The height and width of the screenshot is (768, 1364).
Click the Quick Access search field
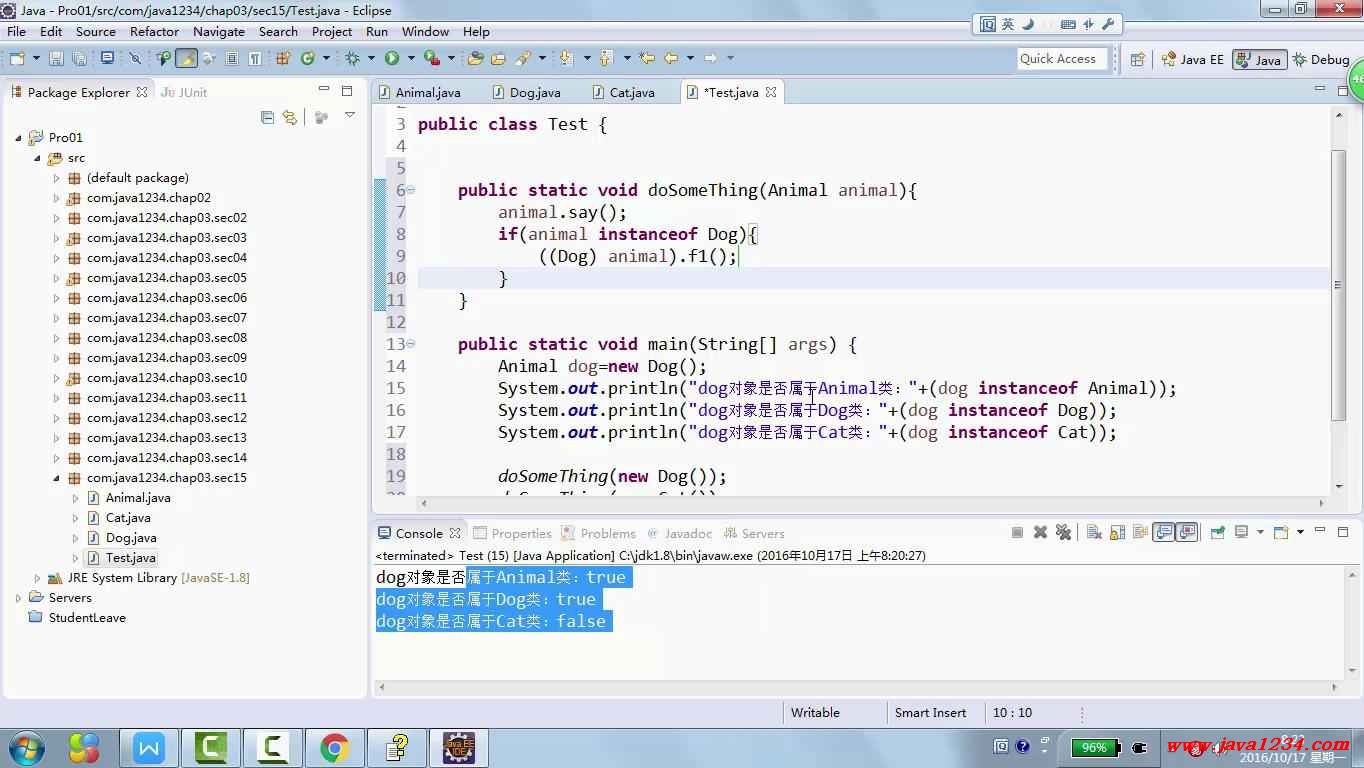pyautogui.click(x=1062, y=59)
